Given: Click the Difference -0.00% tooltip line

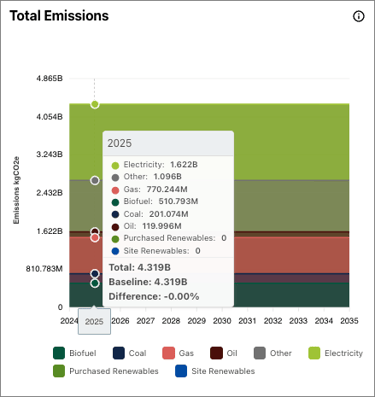Looking at the screenshot, I should [154, 296].
